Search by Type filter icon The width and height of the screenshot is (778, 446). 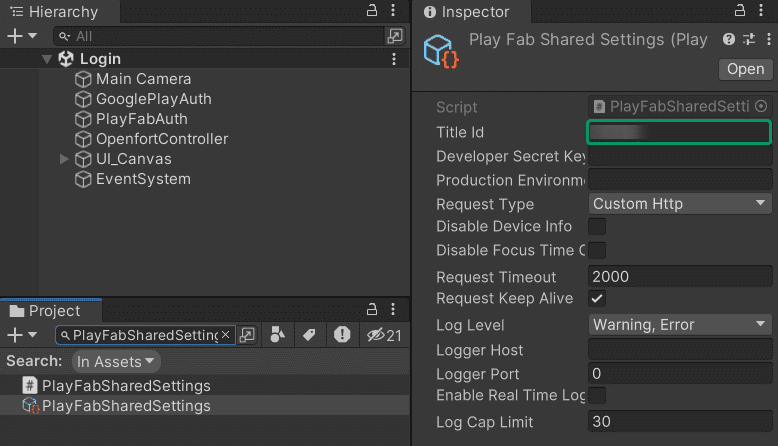click(278, 335)
